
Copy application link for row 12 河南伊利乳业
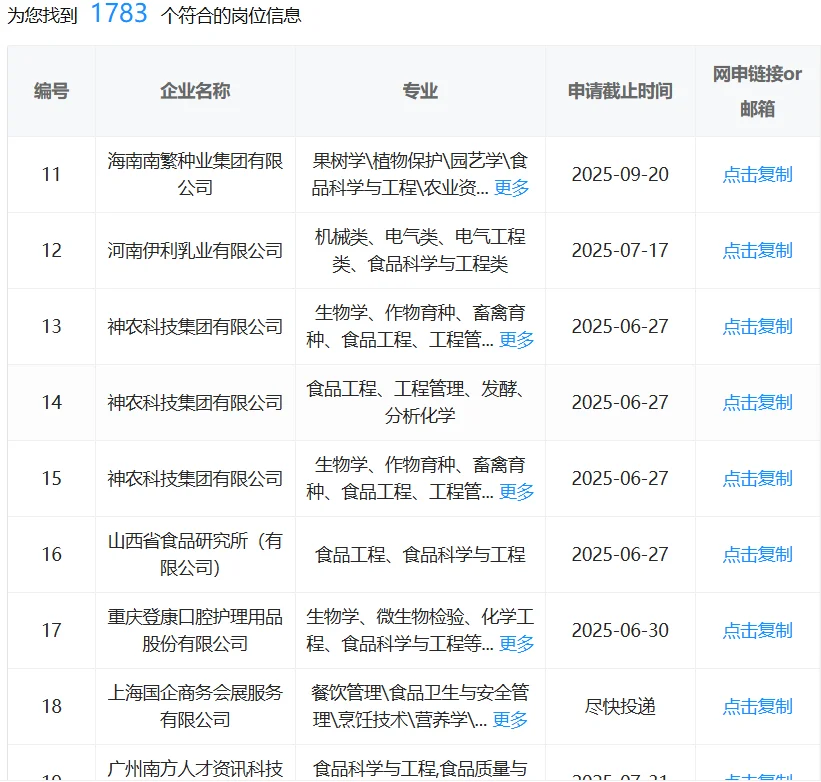pos(757,250)
